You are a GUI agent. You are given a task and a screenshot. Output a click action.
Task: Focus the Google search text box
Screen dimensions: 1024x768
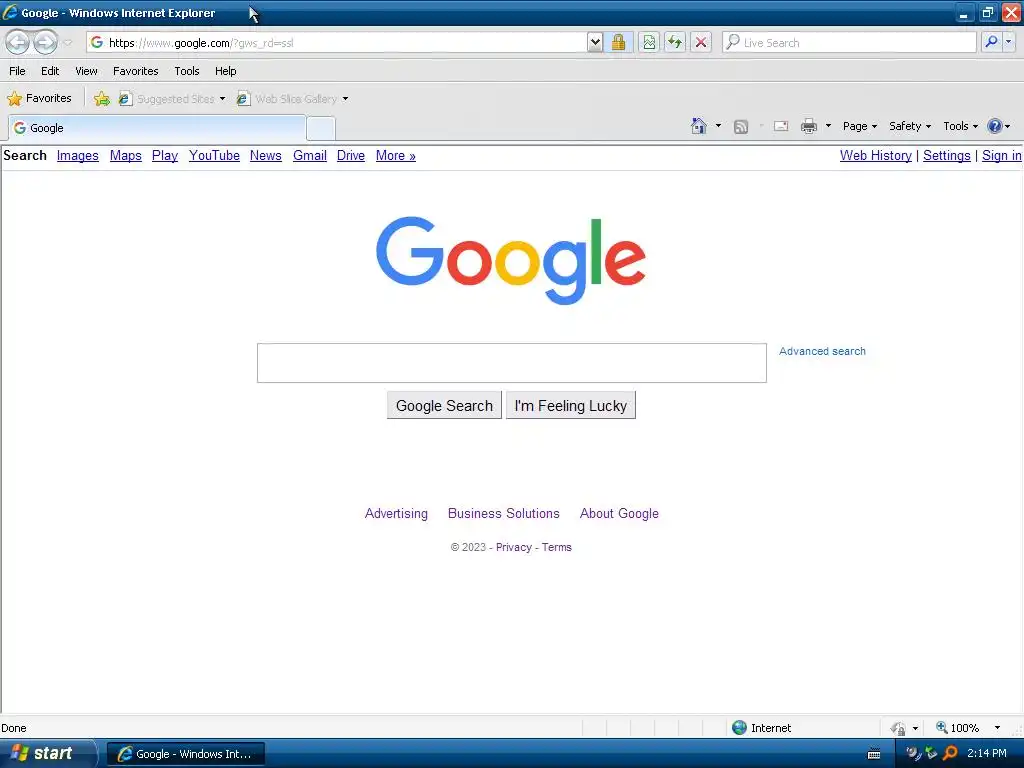tap(511, 363)
